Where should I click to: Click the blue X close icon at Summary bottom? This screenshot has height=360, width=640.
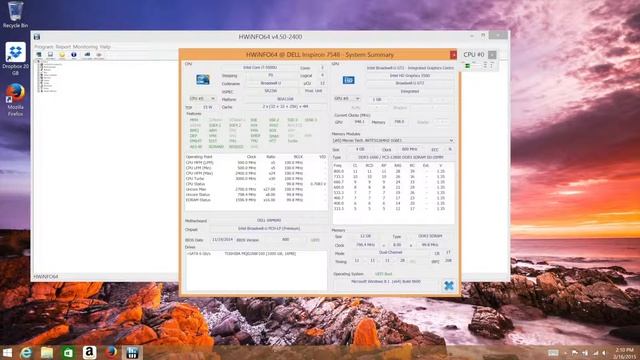pos(449,286)
